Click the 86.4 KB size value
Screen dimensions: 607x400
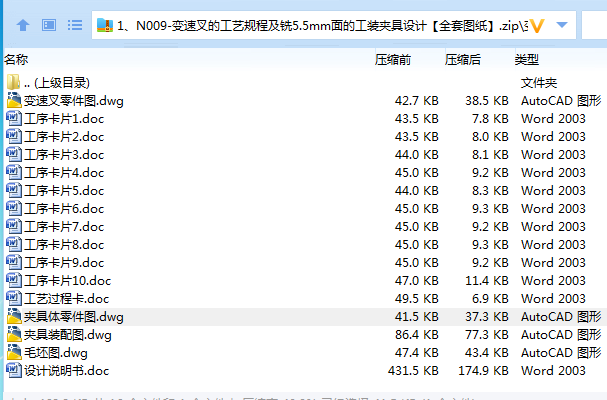(x=417, y=335)
